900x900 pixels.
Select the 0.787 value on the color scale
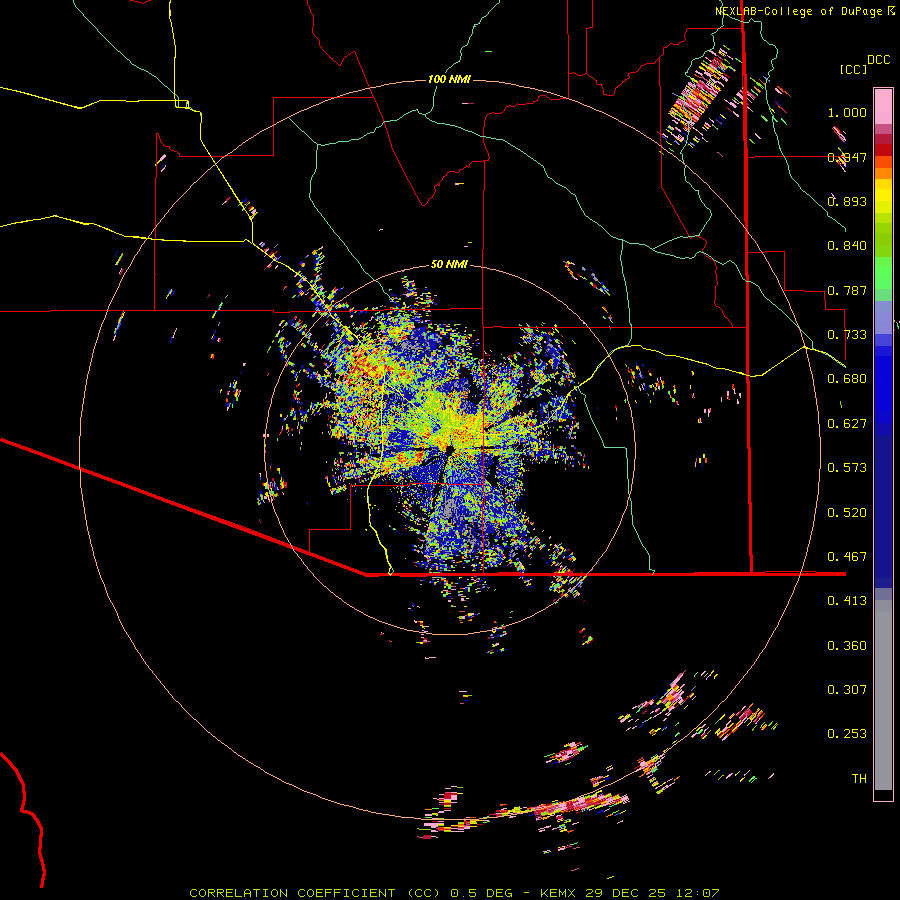click(847, 290)
